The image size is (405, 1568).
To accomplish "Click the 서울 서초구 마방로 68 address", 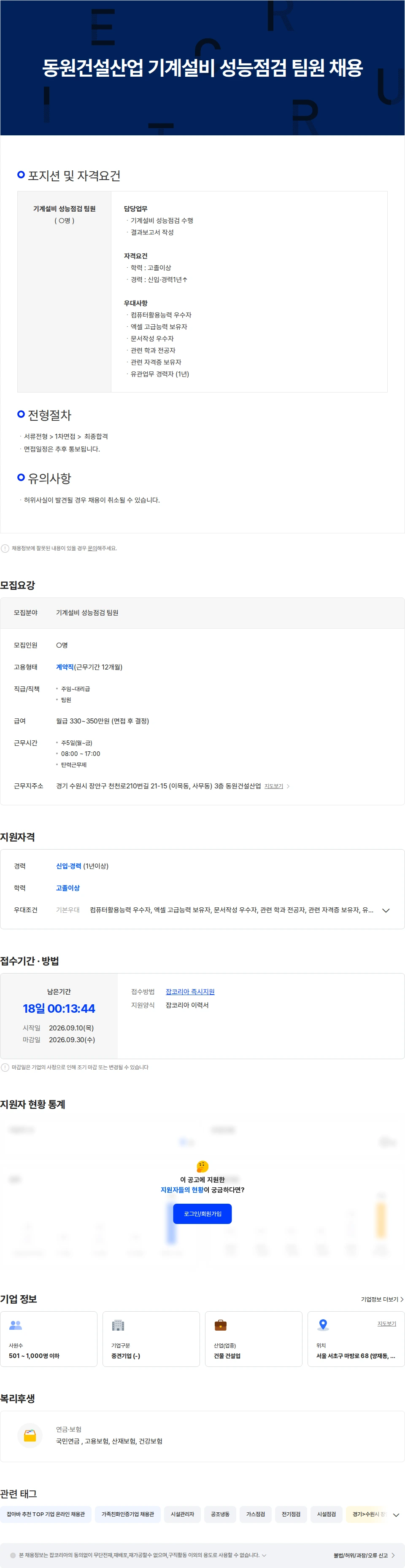I will tap(356, 1356).
